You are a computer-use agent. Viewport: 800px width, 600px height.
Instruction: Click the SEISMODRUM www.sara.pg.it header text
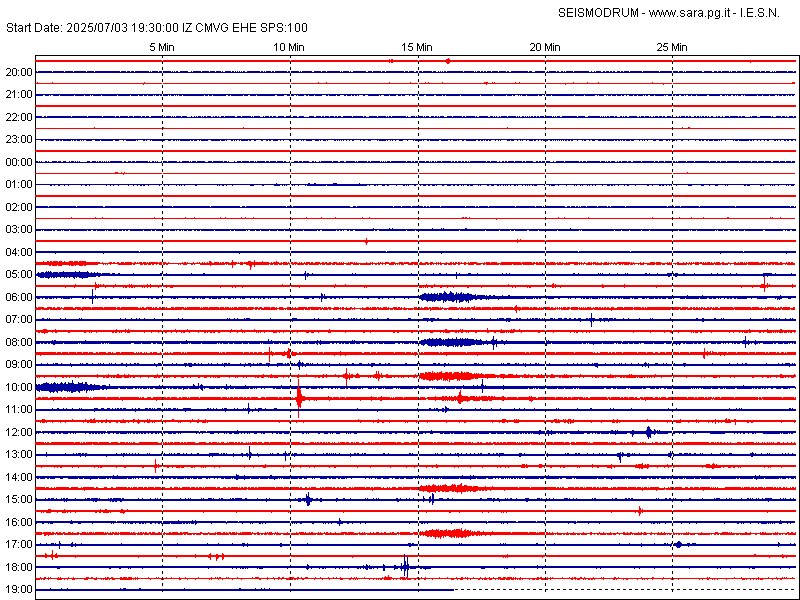click(x=668, y=13)
